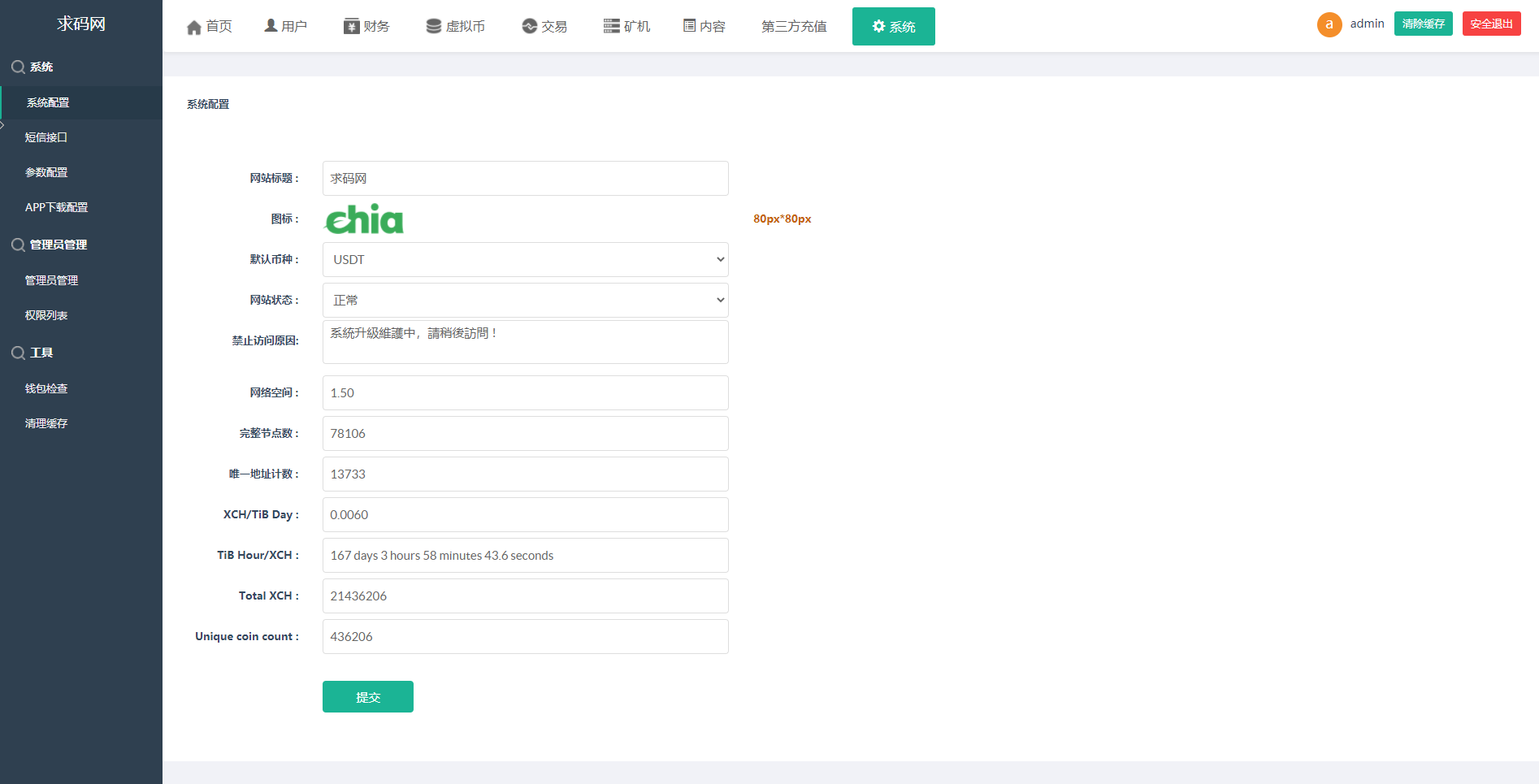
Task: Open the 虚拟币 menu item
Action: [x=456, y=26]
